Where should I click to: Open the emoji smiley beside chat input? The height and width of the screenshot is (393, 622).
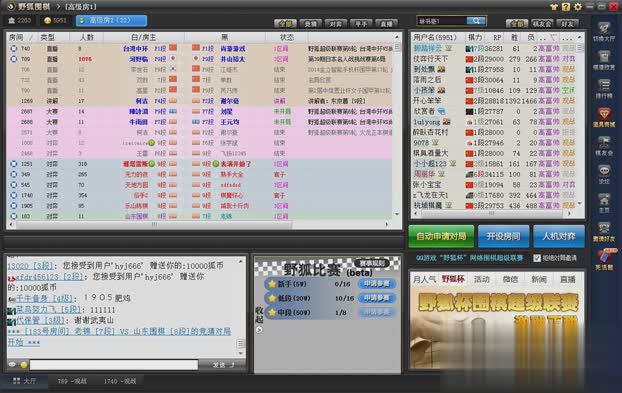[24, 364]
